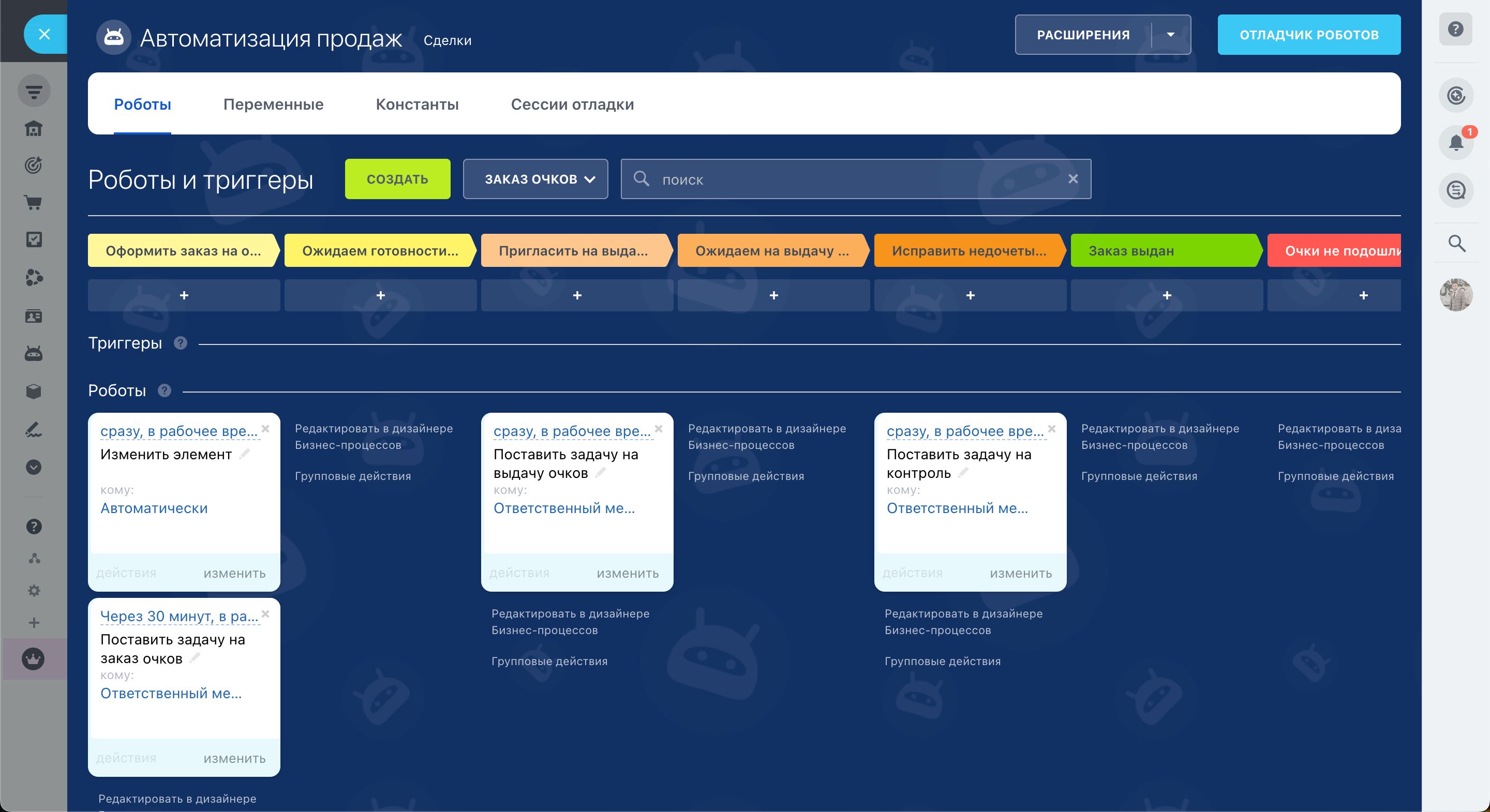
Task: Expand the 'Заказ очков' pipeline dropdown
Action: [535, 179]
